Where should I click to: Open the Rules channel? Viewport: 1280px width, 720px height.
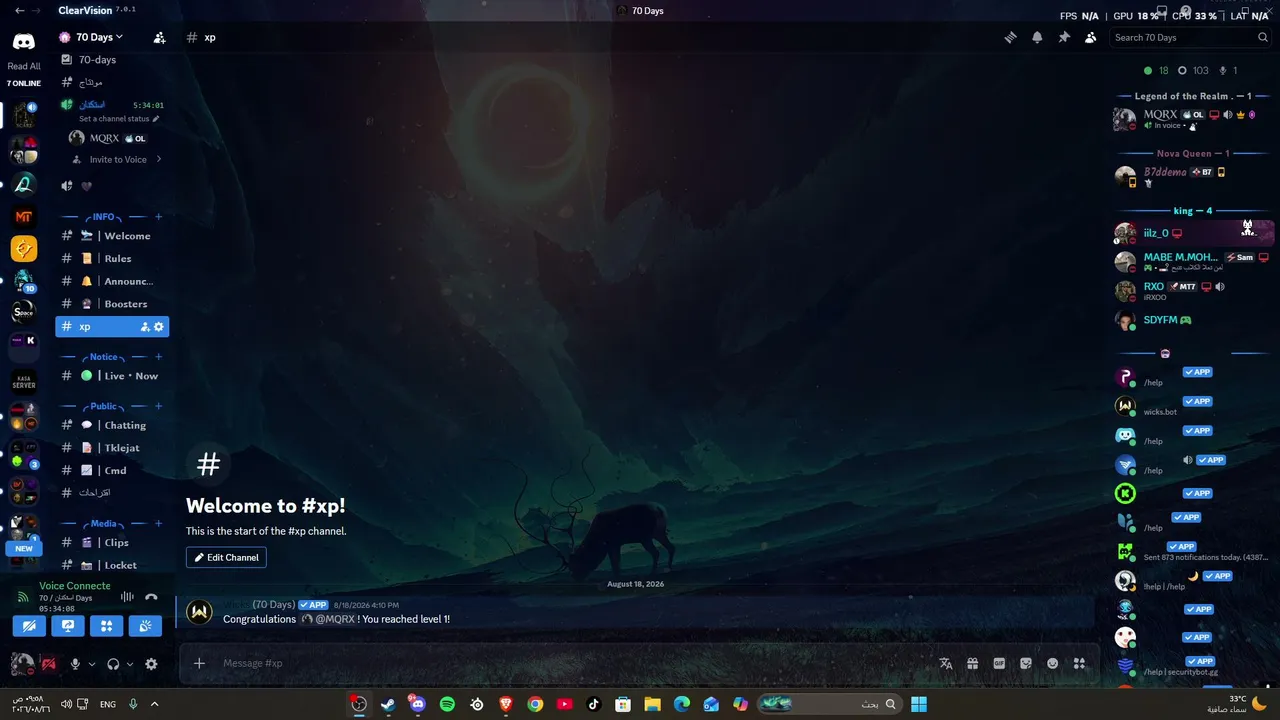pyautogui.click(x=112, y=259)
